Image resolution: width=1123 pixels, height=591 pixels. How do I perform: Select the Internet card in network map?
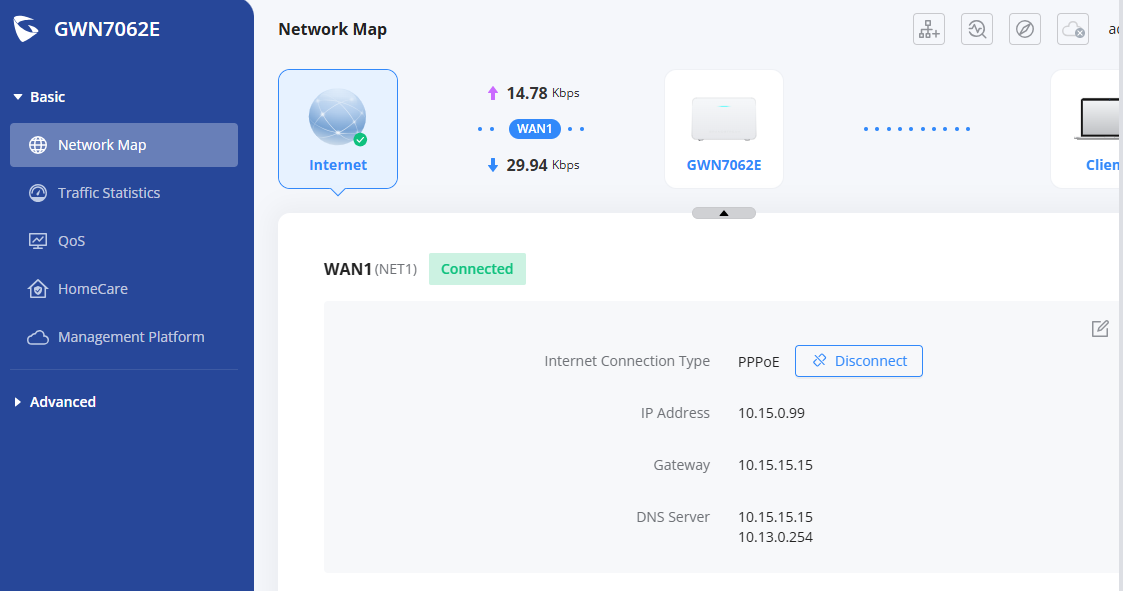pos(338,129)
